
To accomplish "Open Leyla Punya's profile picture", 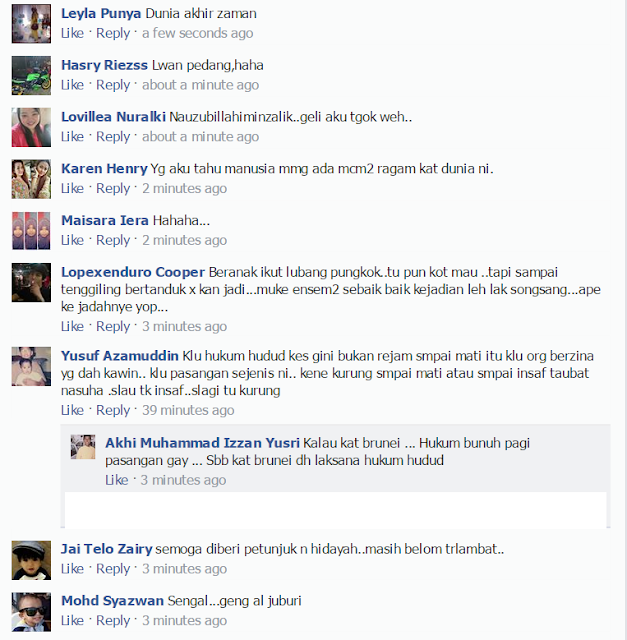I will click(31, 24).
